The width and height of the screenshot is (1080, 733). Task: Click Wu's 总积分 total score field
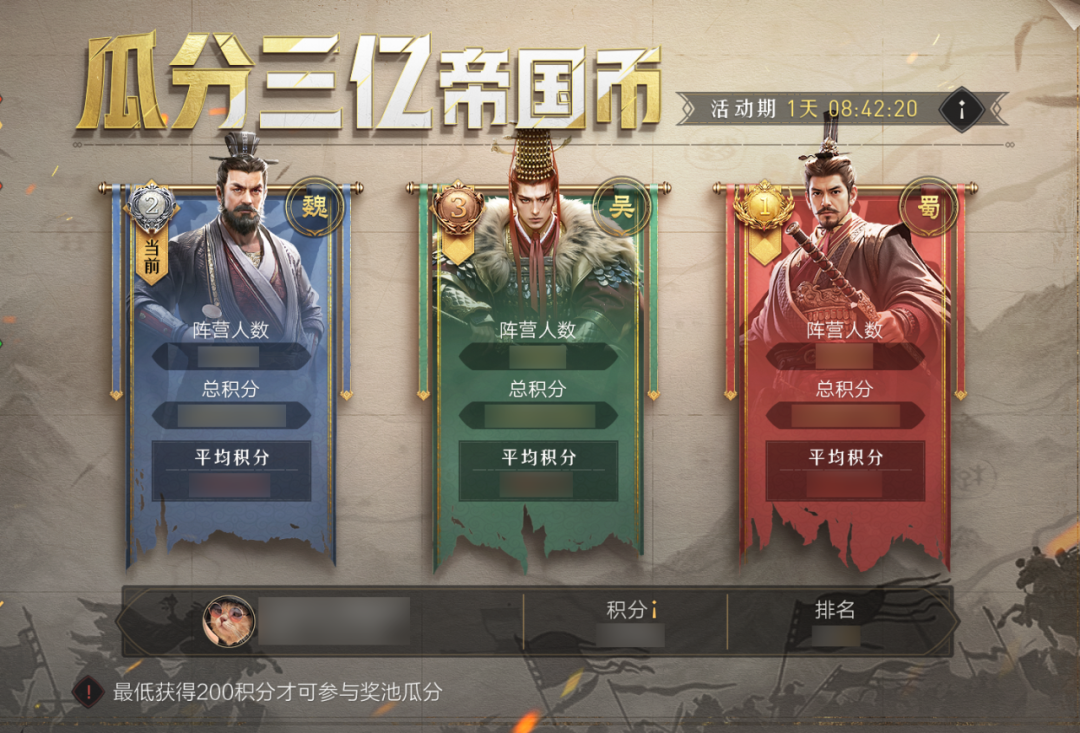click(x=539, y=415)
